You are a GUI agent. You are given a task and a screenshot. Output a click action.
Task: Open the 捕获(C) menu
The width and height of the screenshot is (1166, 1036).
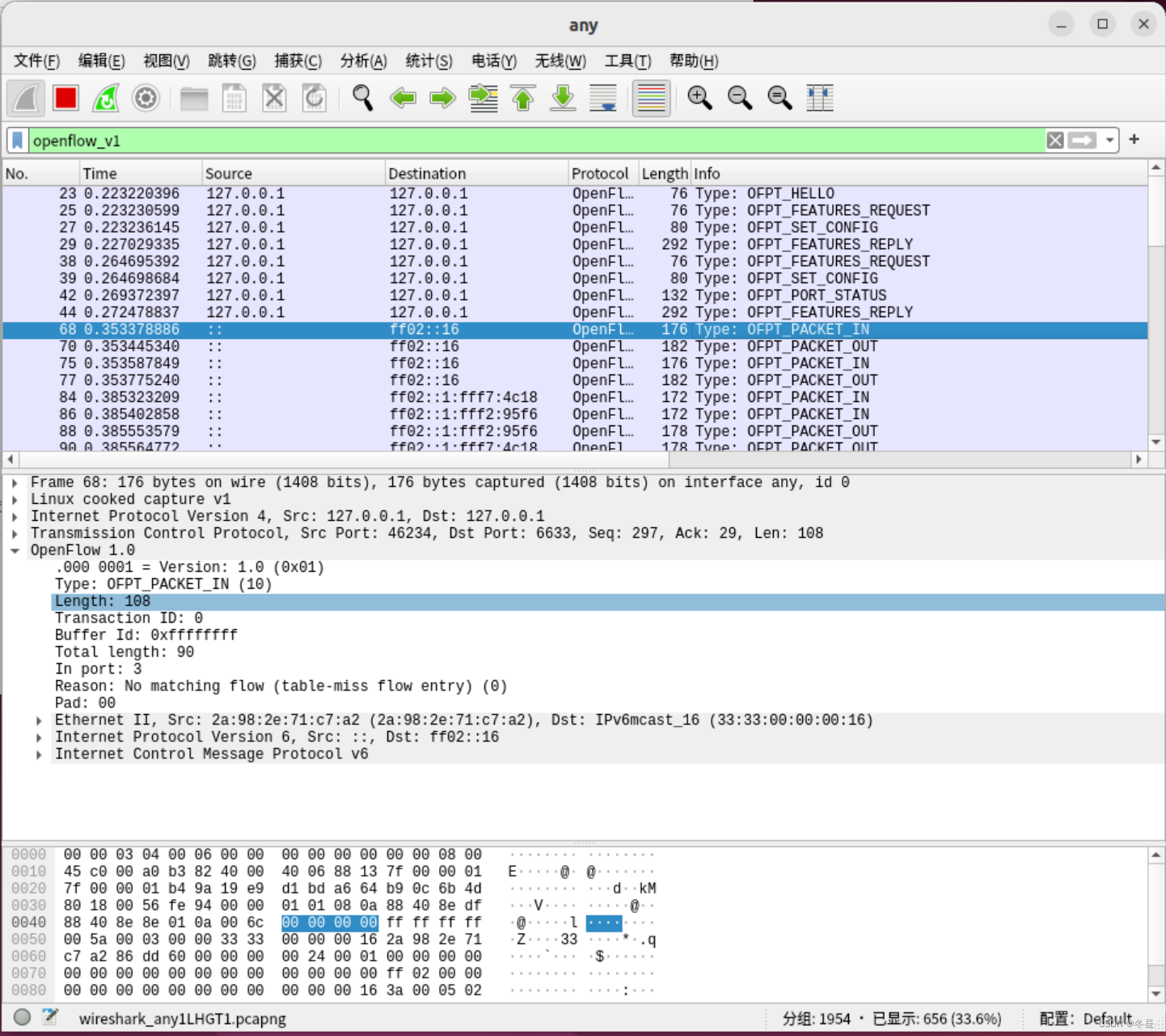click(x=298, y=61)
